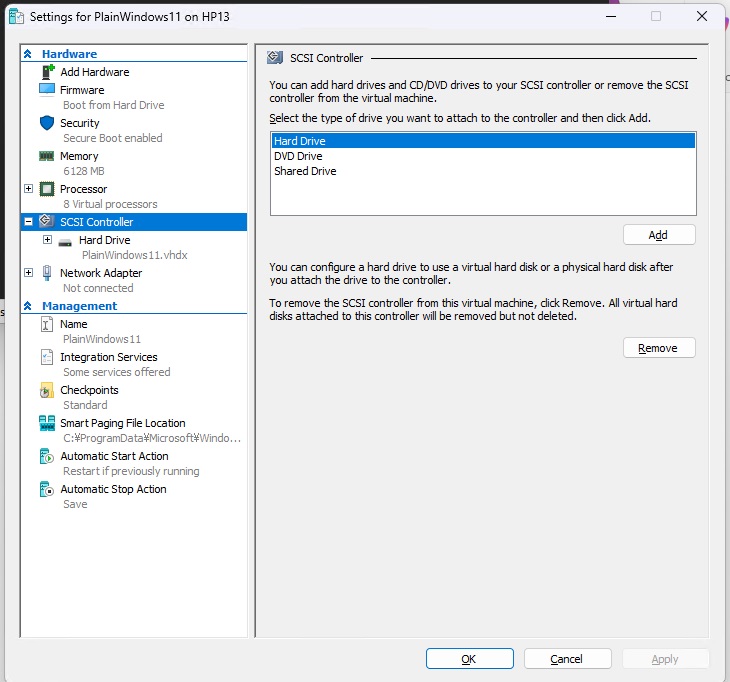This screenshot has width=730, height=682.
Task: Click the 'Boot from Hard Drive' text
Action: tap(114, 105)
